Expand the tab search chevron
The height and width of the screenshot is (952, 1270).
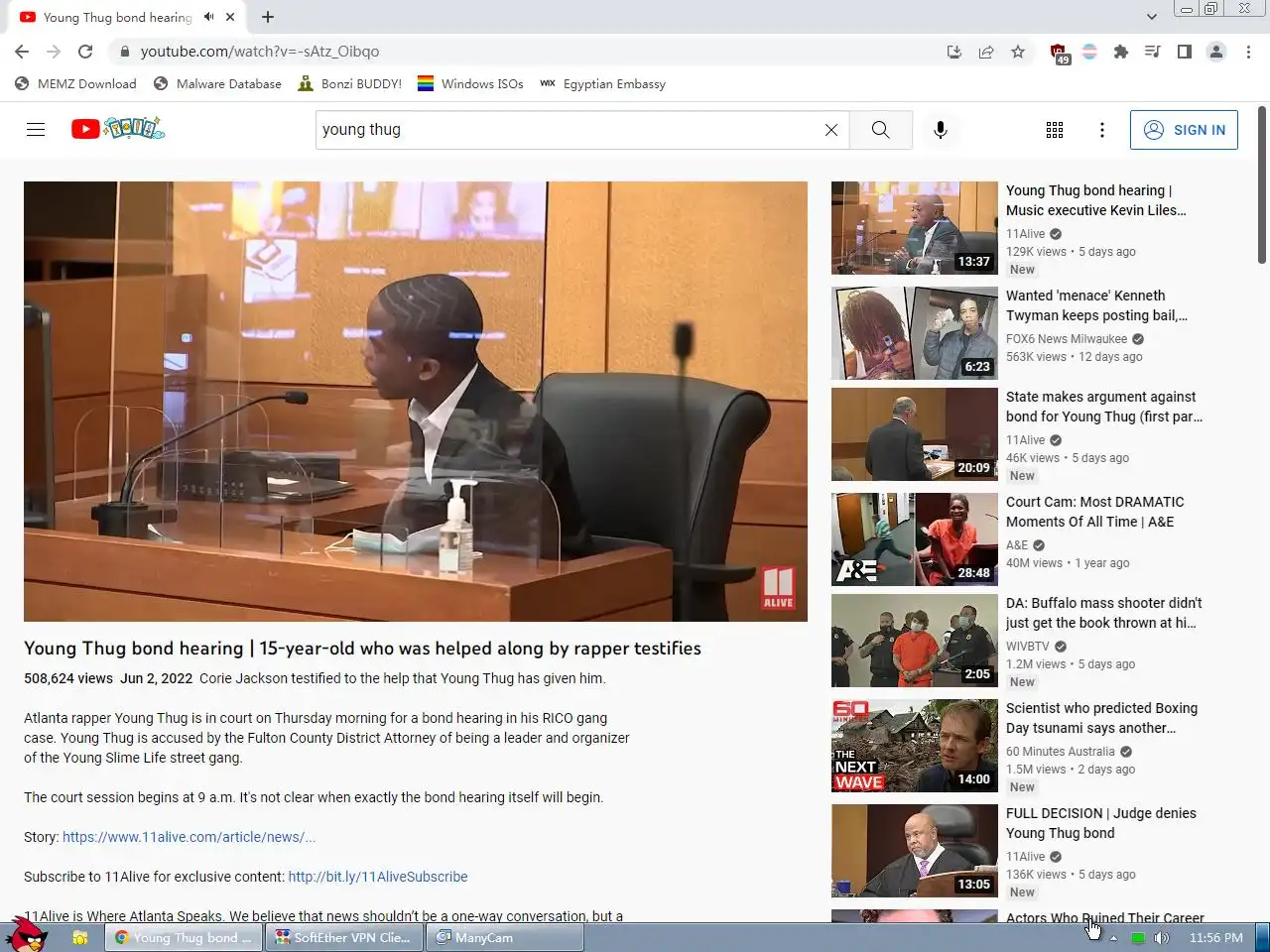coord(1151,17)
